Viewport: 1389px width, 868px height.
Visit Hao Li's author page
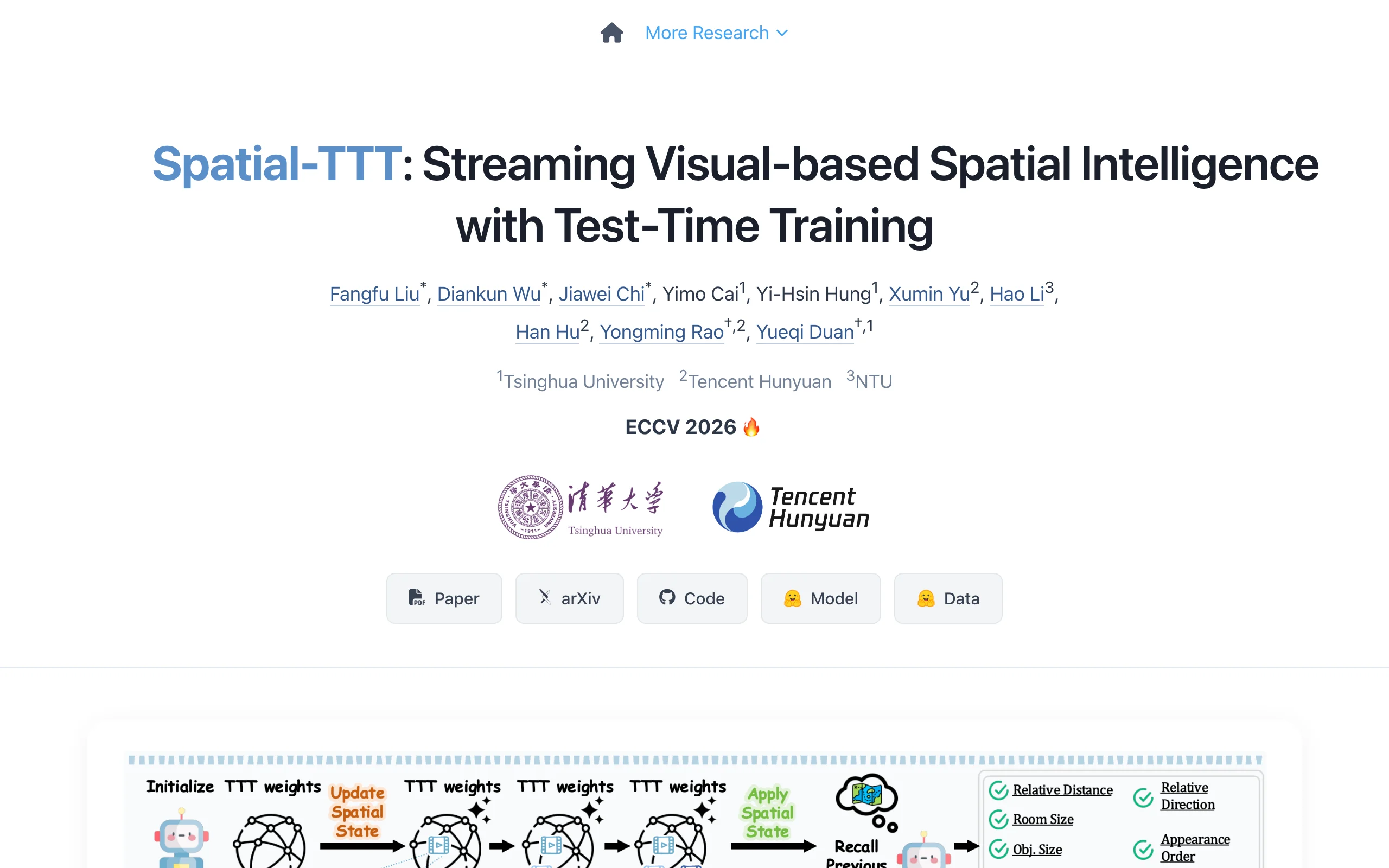point(1016,294)
